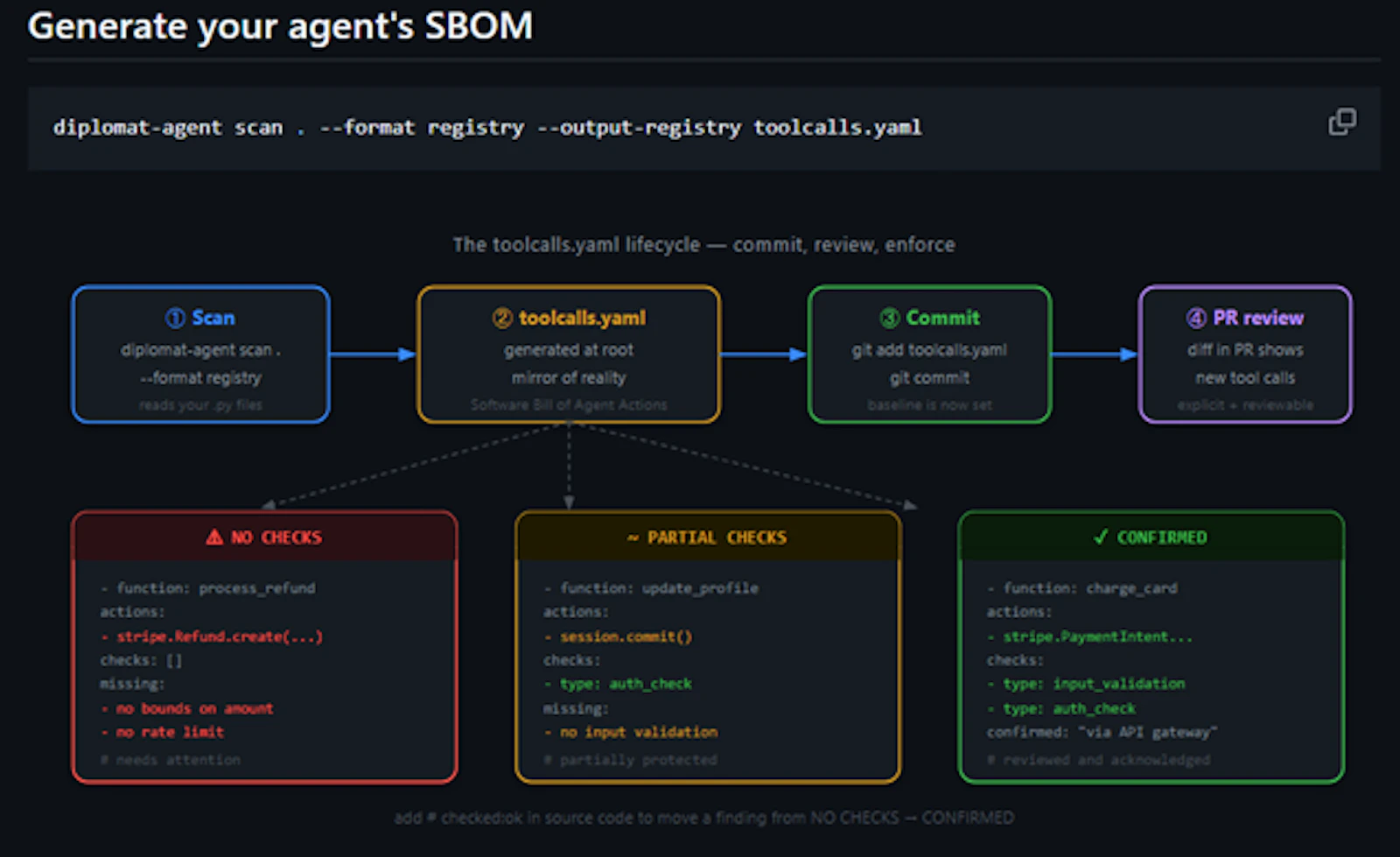
Task: Click the warning triangle in NO CHECKS header
Action: point(214,537)
